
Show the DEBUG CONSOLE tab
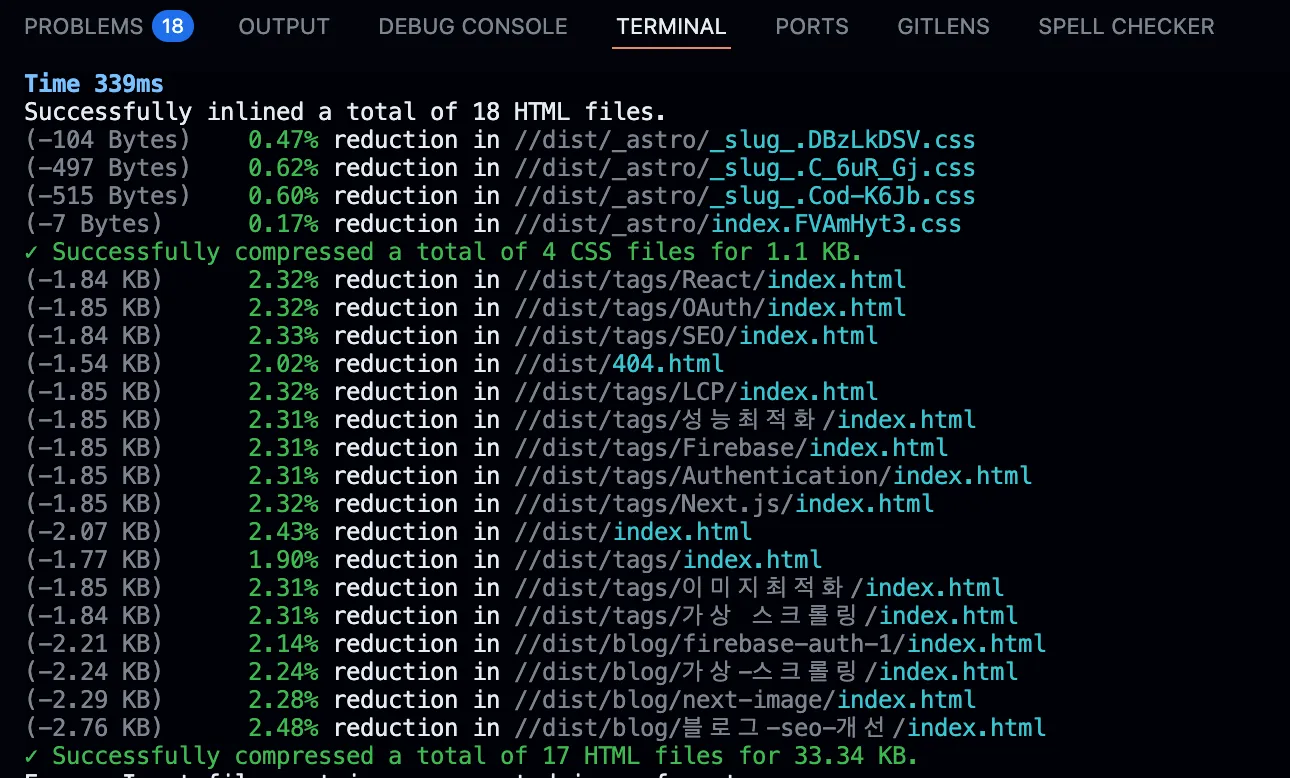(x=473, y=27)
